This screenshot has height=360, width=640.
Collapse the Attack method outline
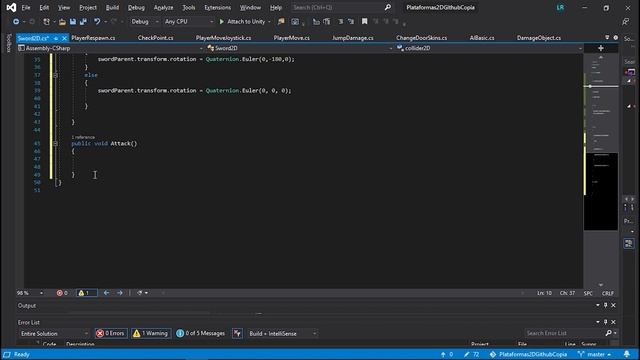[55, 144]
